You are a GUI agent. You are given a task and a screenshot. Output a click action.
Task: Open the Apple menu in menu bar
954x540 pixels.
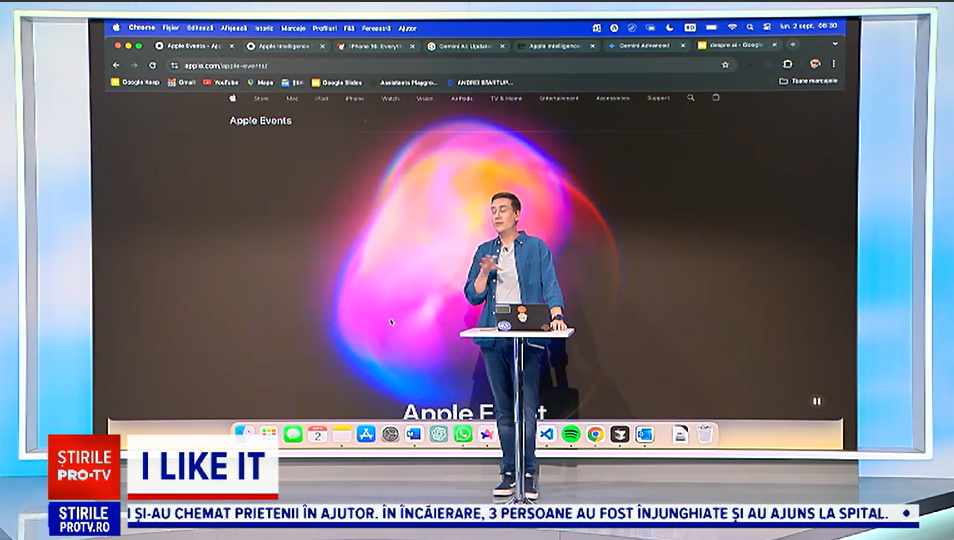coord(116,27)
